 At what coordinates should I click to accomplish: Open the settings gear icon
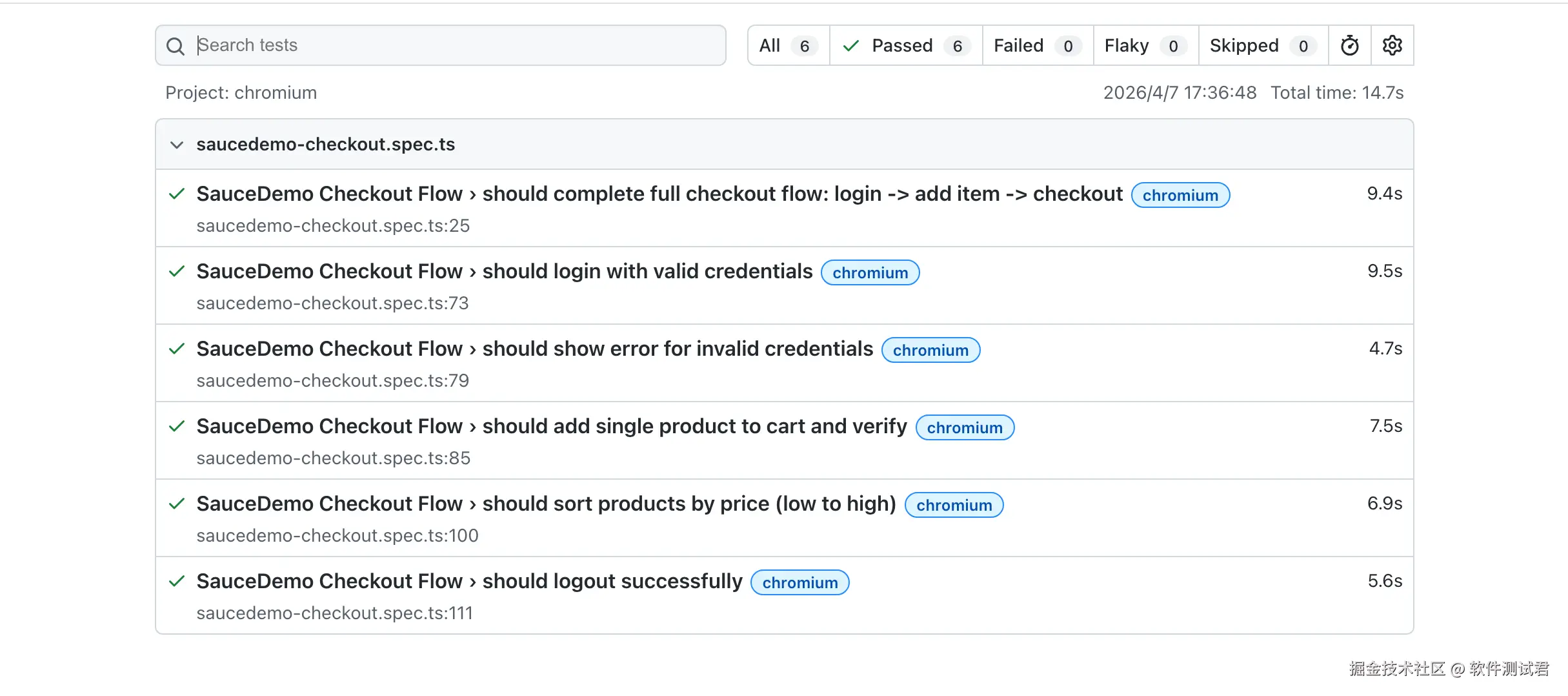click(1392, 46)
